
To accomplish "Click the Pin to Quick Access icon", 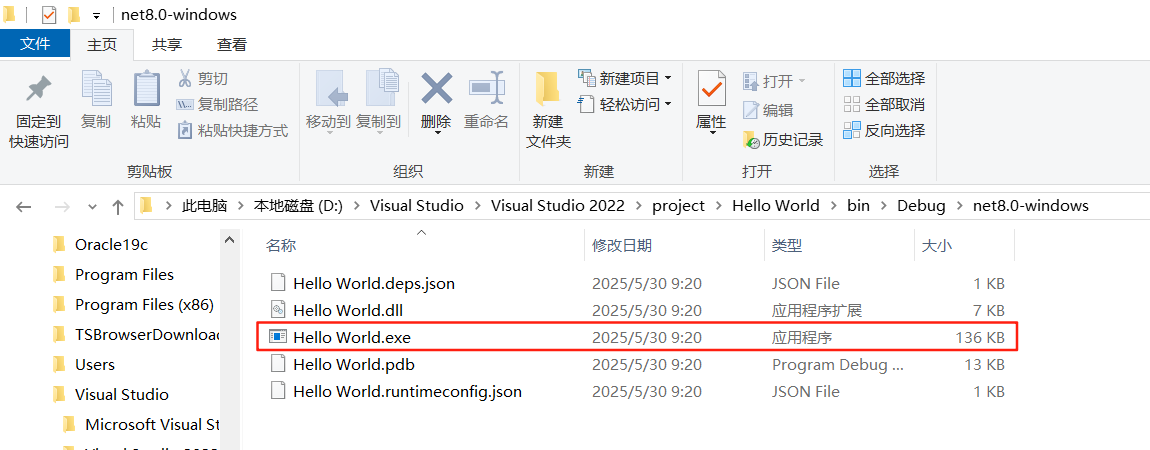I will [38, 89].
